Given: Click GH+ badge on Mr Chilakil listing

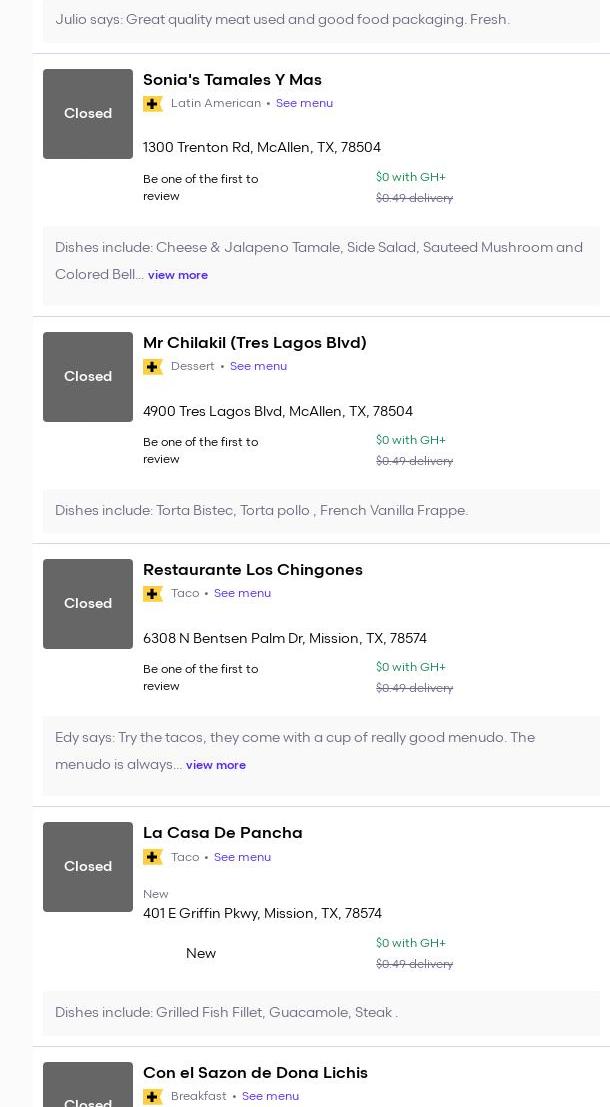Looking at the screenshot, I should (x=153, y=367).
